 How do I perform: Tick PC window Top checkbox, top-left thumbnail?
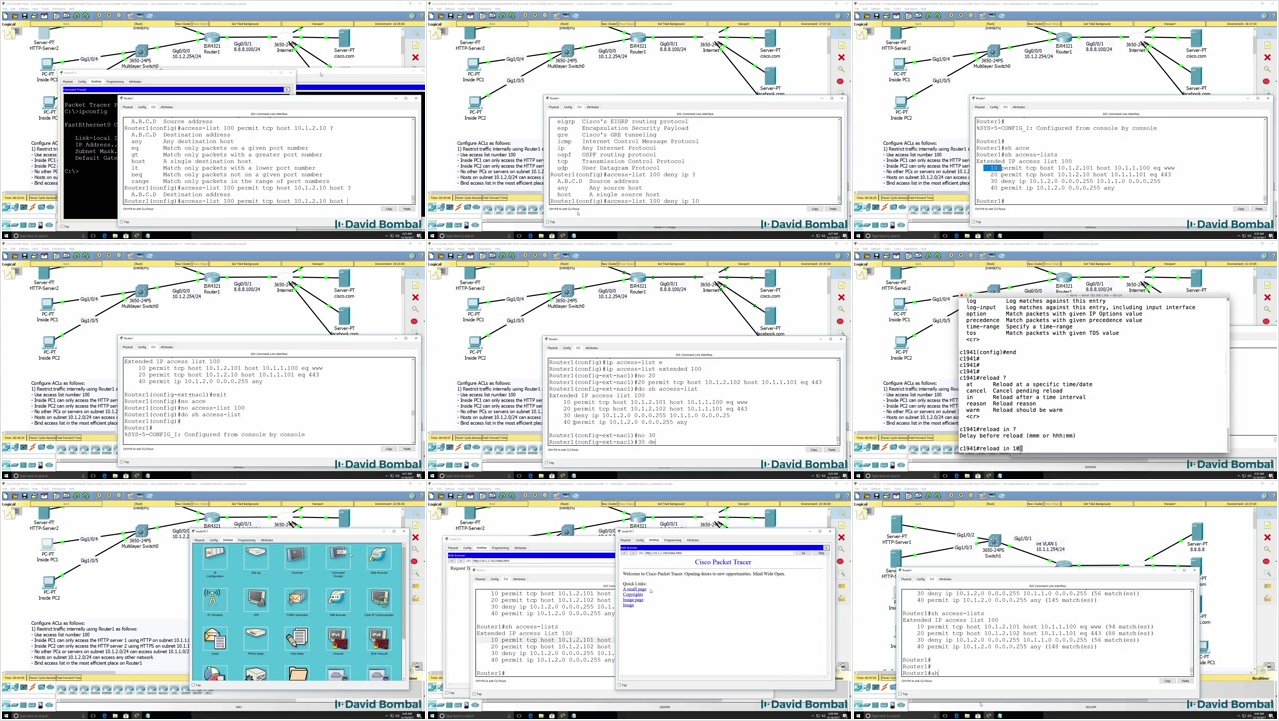point(62,226)
